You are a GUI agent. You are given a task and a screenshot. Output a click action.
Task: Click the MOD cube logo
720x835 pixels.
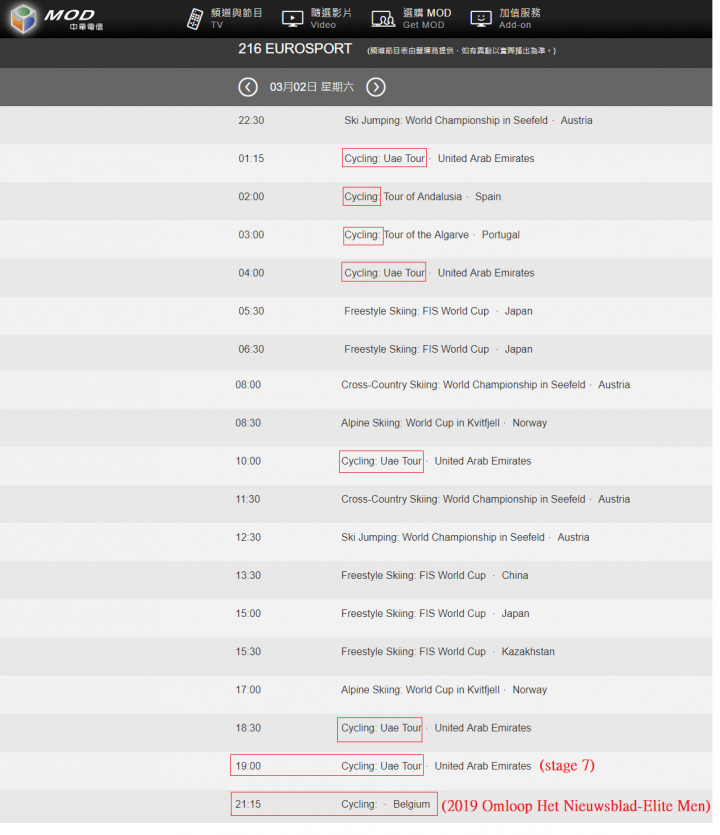(23, 19)
